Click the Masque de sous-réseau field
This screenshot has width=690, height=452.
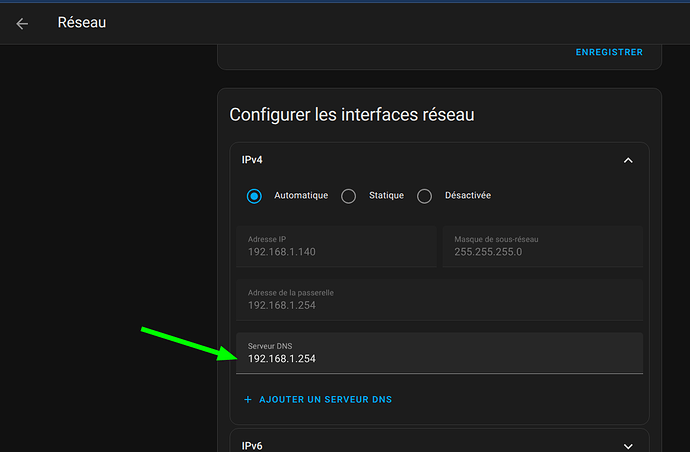[542, 247]
